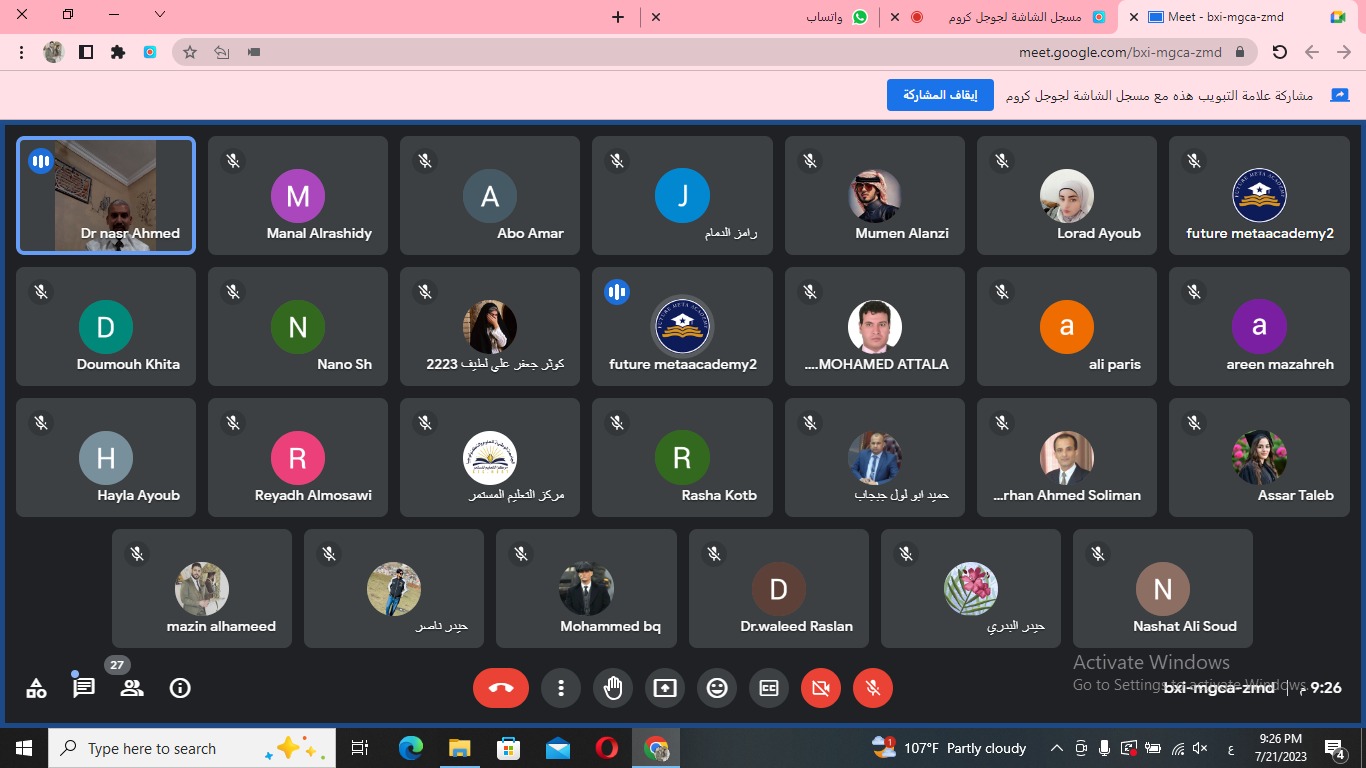Open more options three-dot menu

pyautogui.click(x=561, y=688)
